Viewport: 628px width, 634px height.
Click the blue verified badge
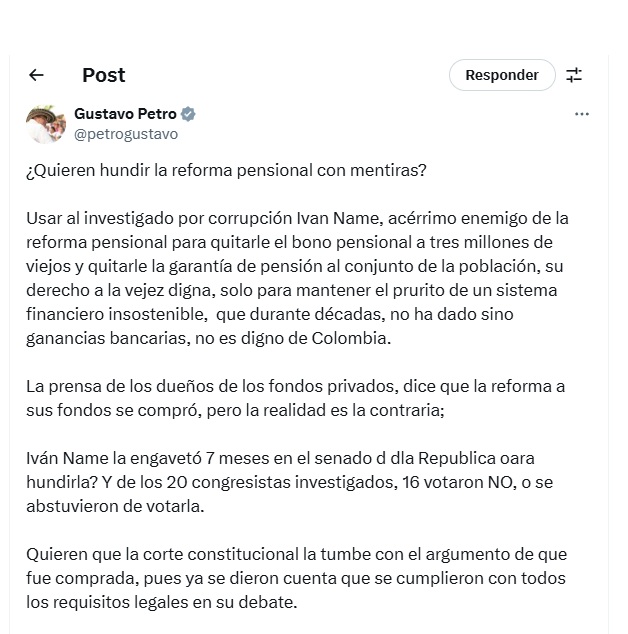pyautogui.click(x=188, y=114)
